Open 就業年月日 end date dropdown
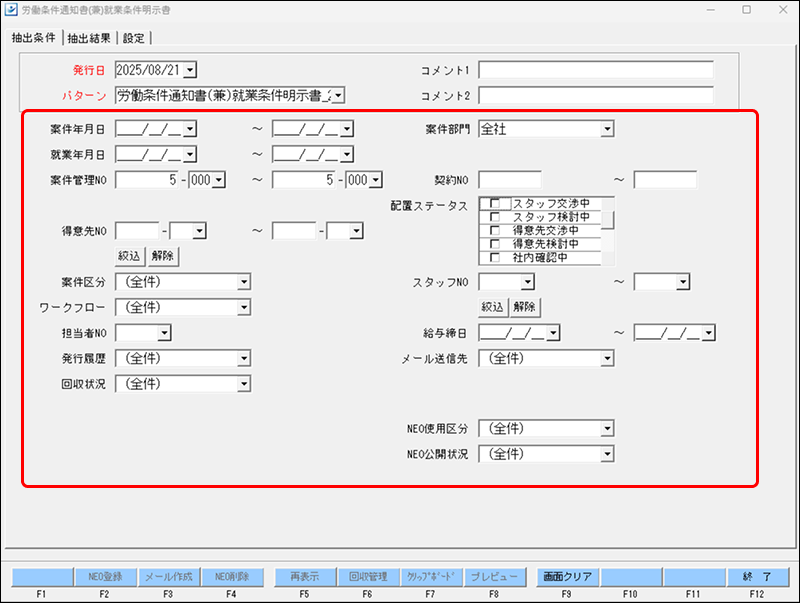The width and height of the screenshot is (800, 603). click(x=347, y=154)
